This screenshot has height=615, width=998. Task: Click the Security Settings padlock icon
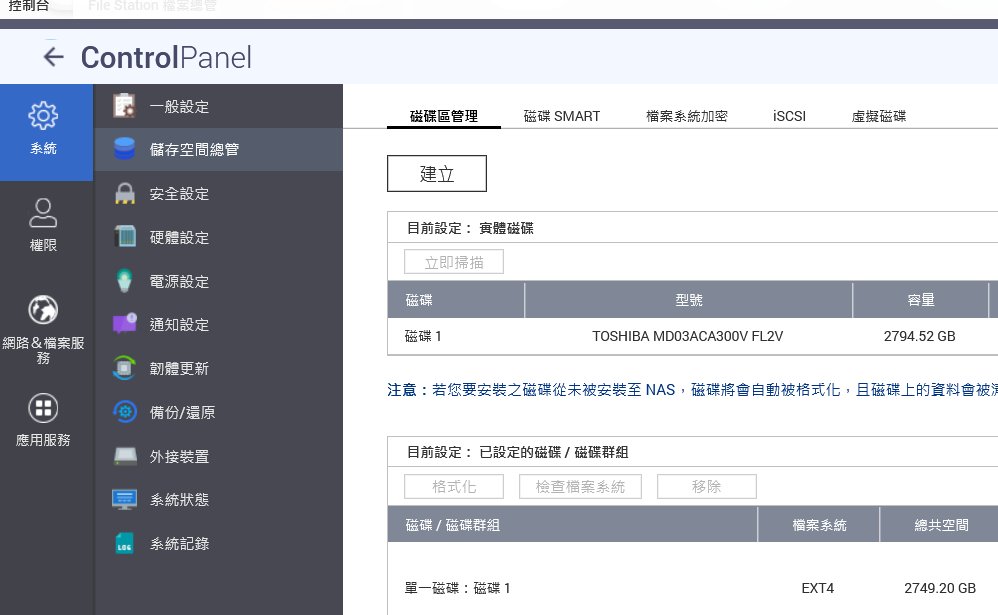pyautogui.click(x=125, y=194)
